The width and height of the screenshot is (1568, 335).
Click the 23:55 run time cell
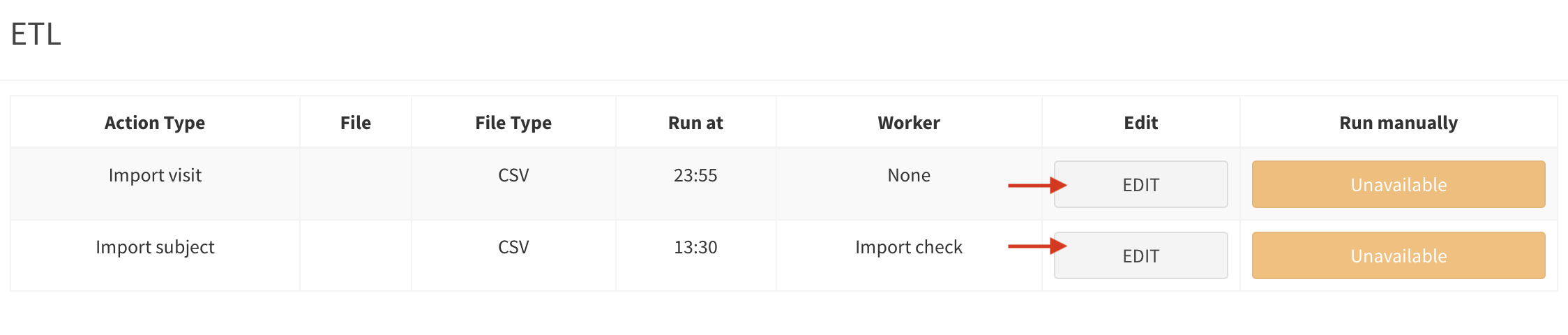(695, 175)
